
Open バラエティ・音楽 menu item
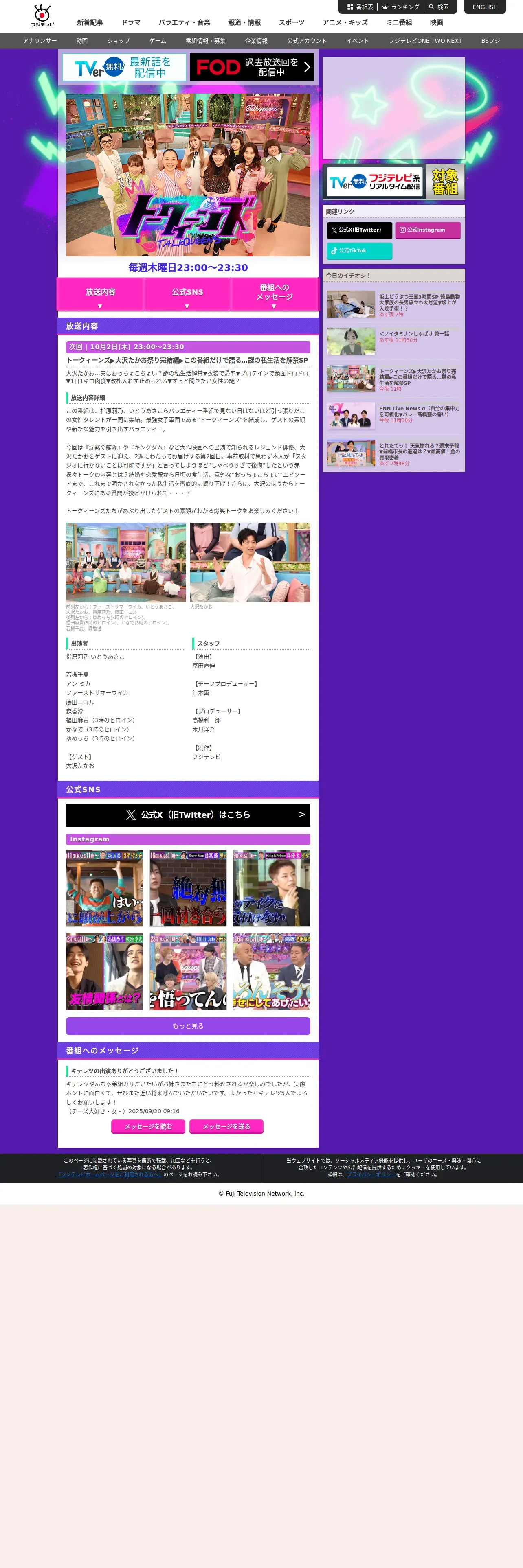point(185,22)
